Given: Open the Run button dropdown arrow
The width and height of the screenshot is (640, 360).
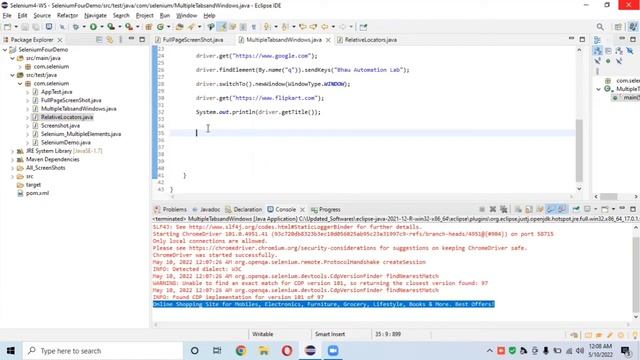Looking at the screenshot, I should point(102,27).
